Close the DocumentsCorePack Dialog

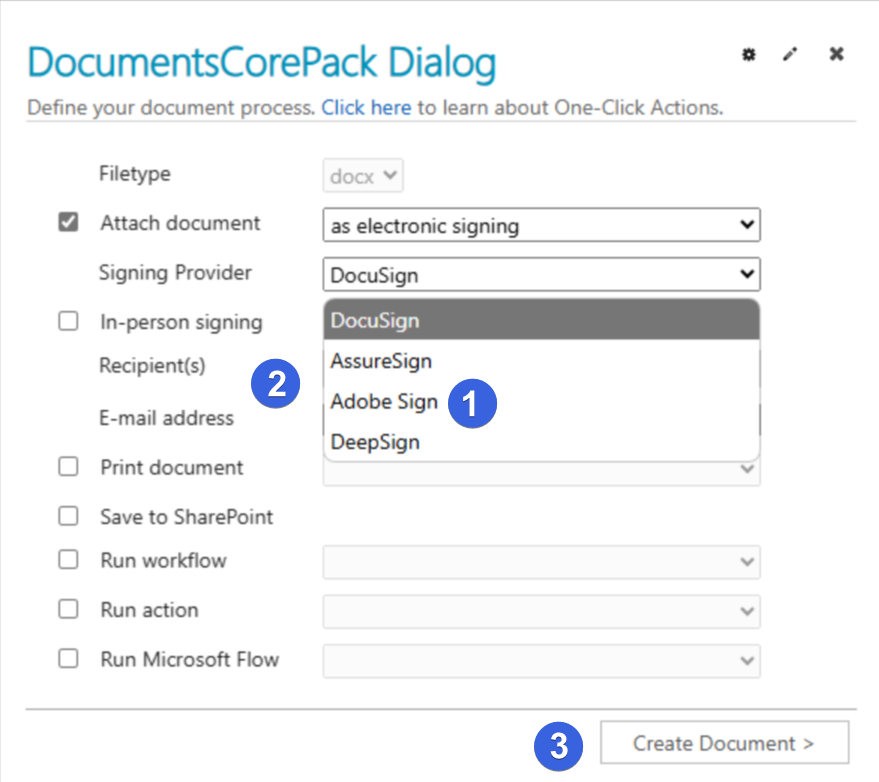(836, 54)
